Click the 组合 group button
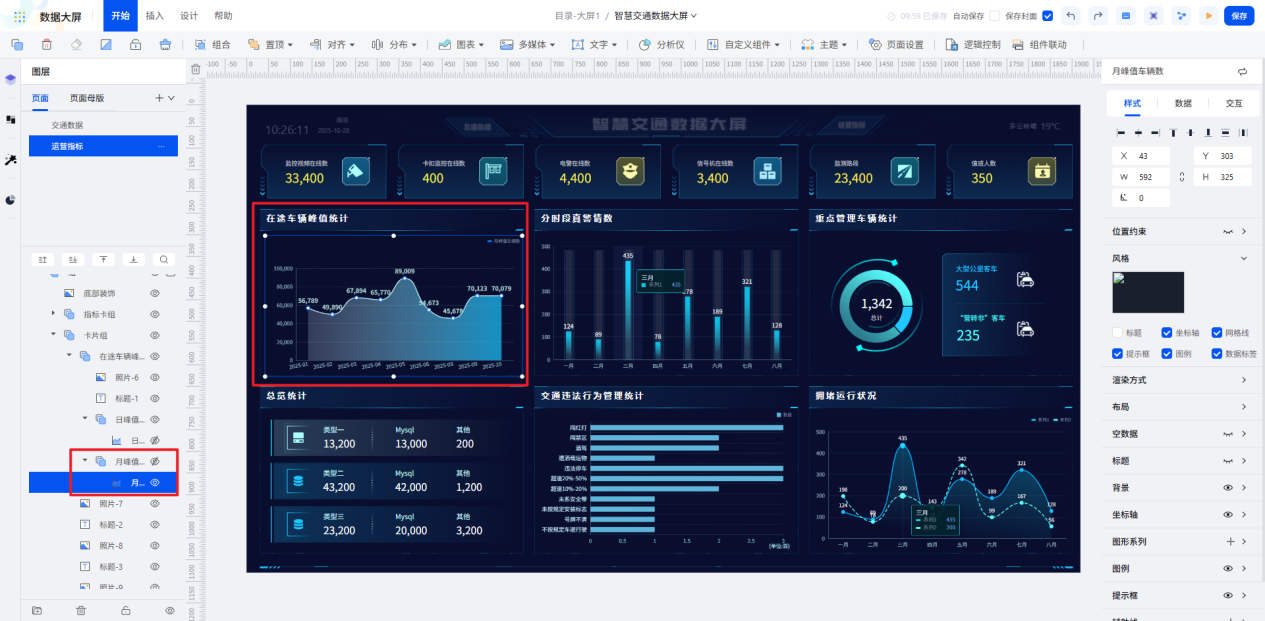 pos(212,44)
